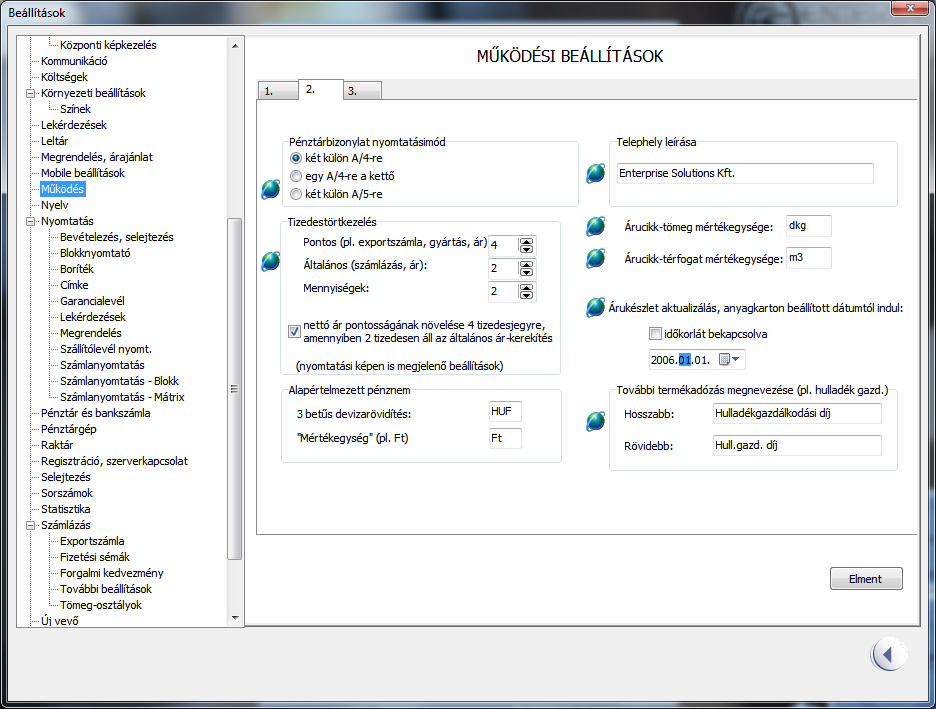Viewport: 936px width, 709px height.
Task: Select 'egy A/4-re a kettő' radio option
Action: click(x=295, y=176)
